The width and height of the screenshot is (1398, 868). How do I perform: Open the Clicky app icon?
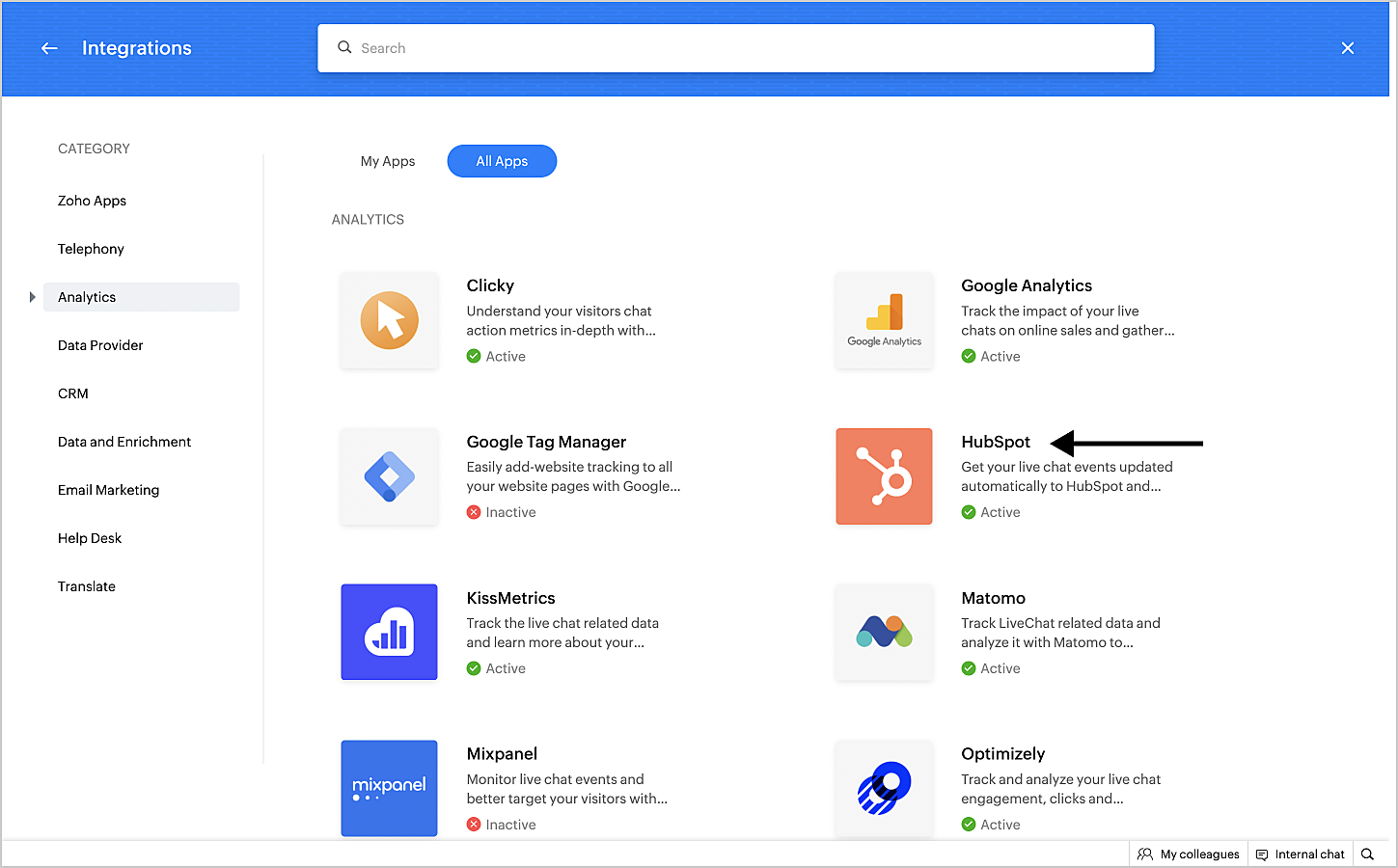pos(390,320)
